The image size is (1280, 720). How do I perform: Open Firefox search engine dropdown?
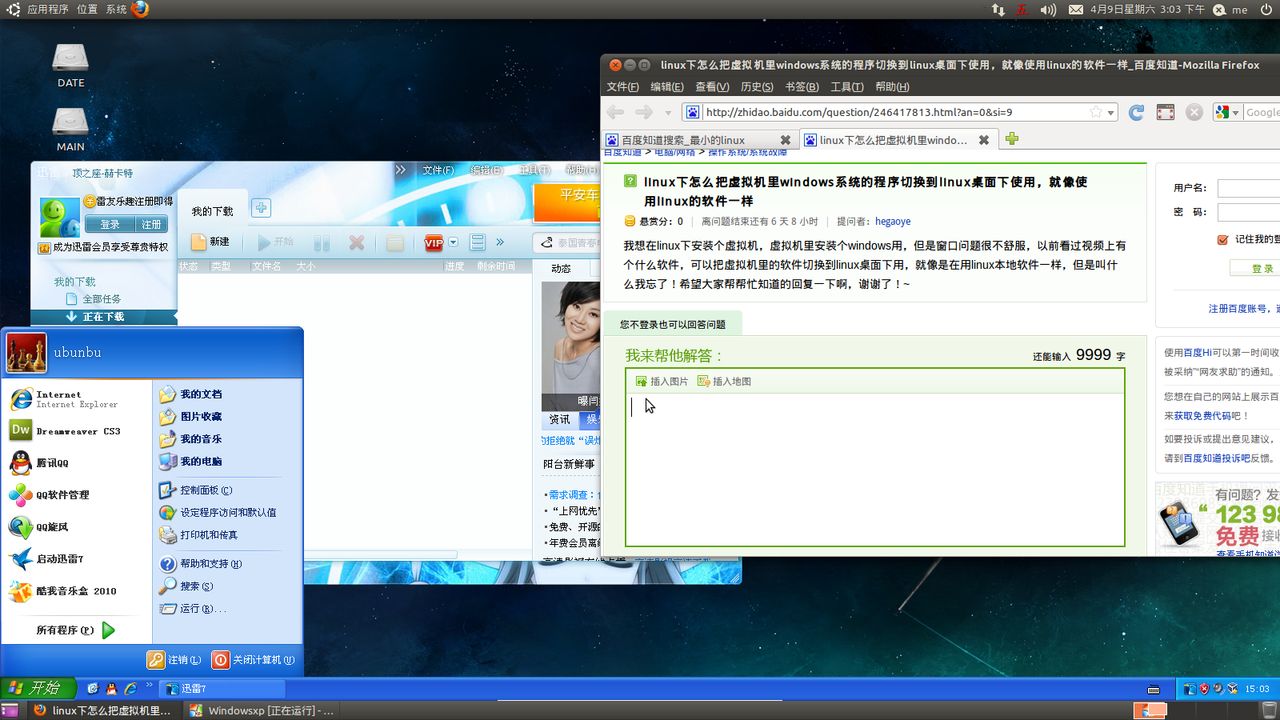[1236, 112]
